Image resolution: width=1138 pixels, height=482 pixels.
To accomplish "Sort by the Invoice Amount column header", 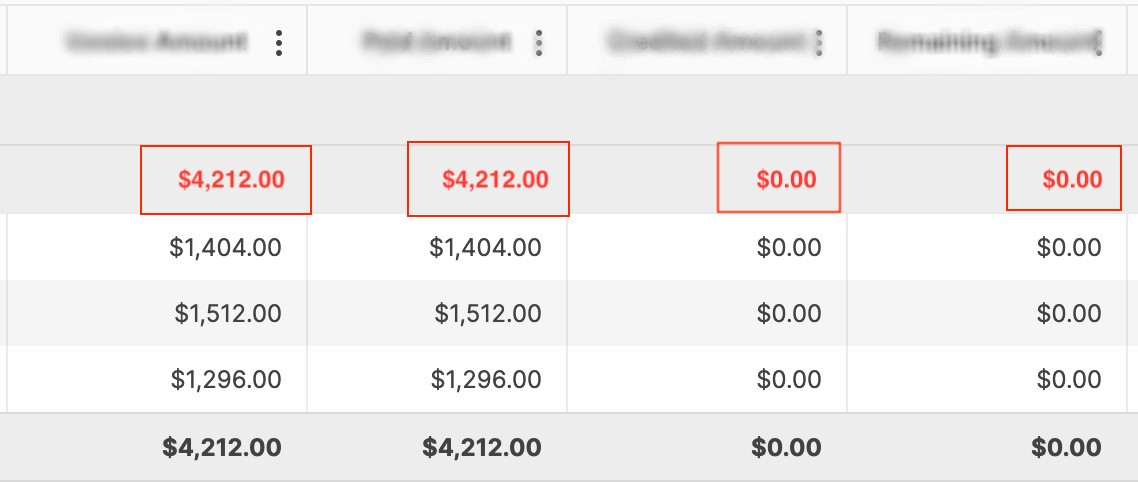I will click(154, 42).
